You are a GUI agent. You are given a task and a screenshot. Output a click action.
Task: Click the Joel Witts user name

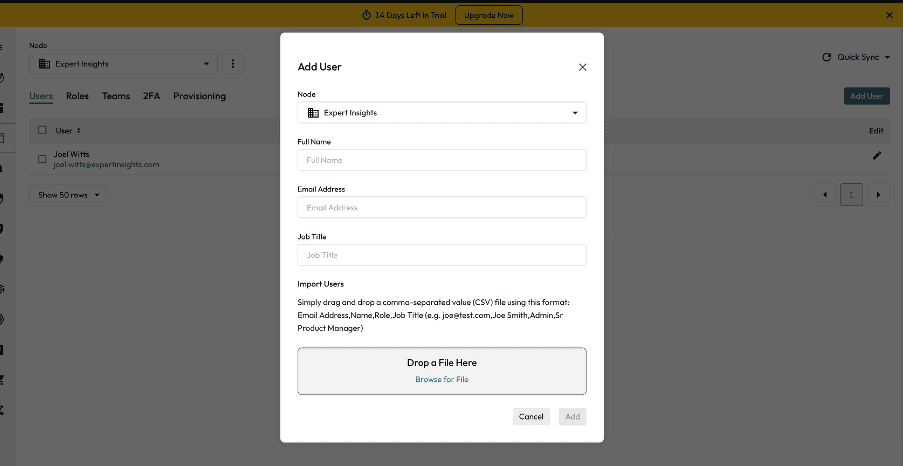[71, 154]
